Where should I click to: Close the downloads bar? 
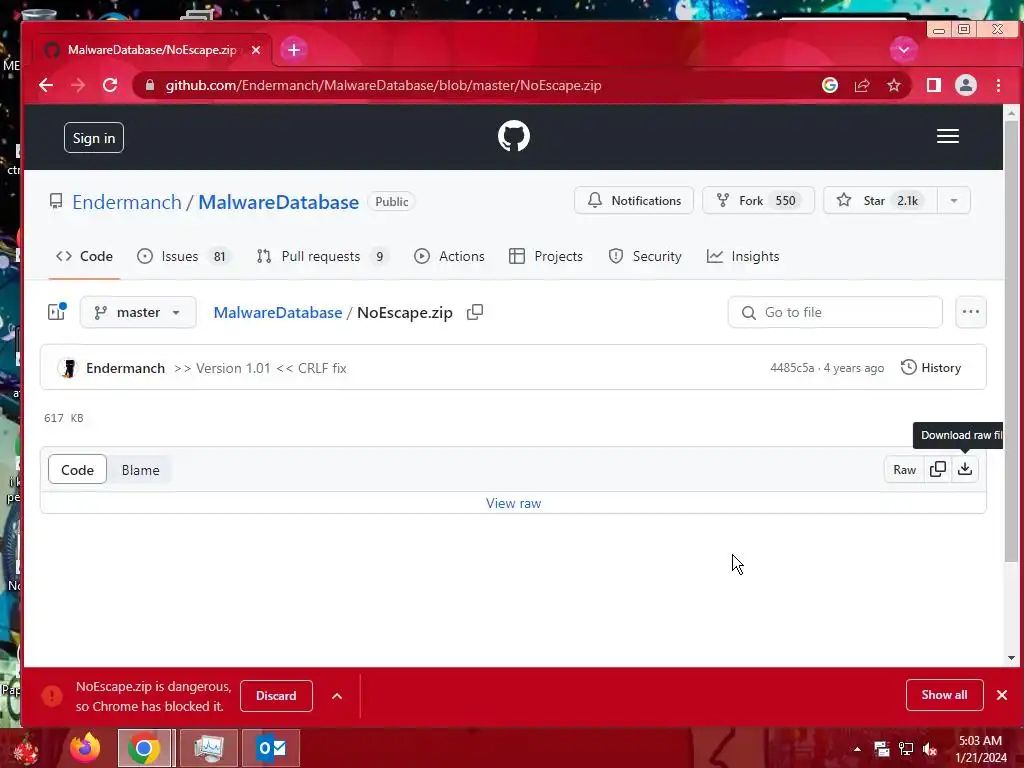1002,695
